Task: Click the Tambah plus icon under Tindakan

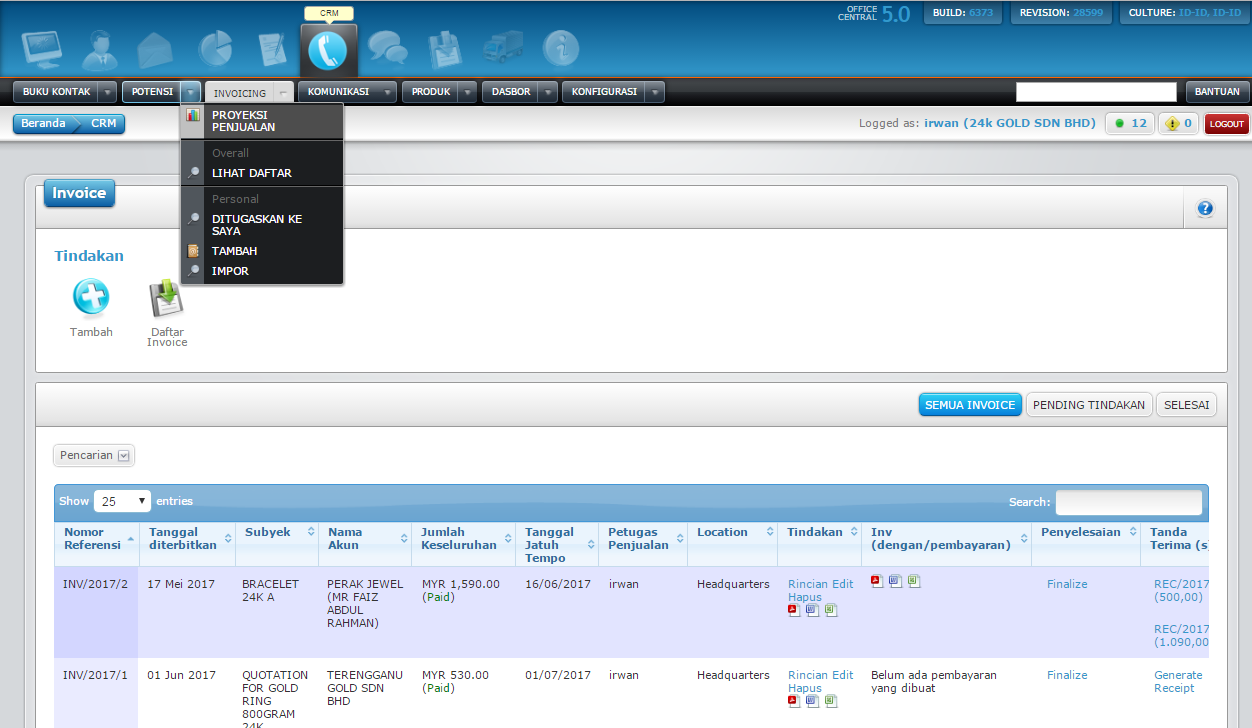Action: 91,297
